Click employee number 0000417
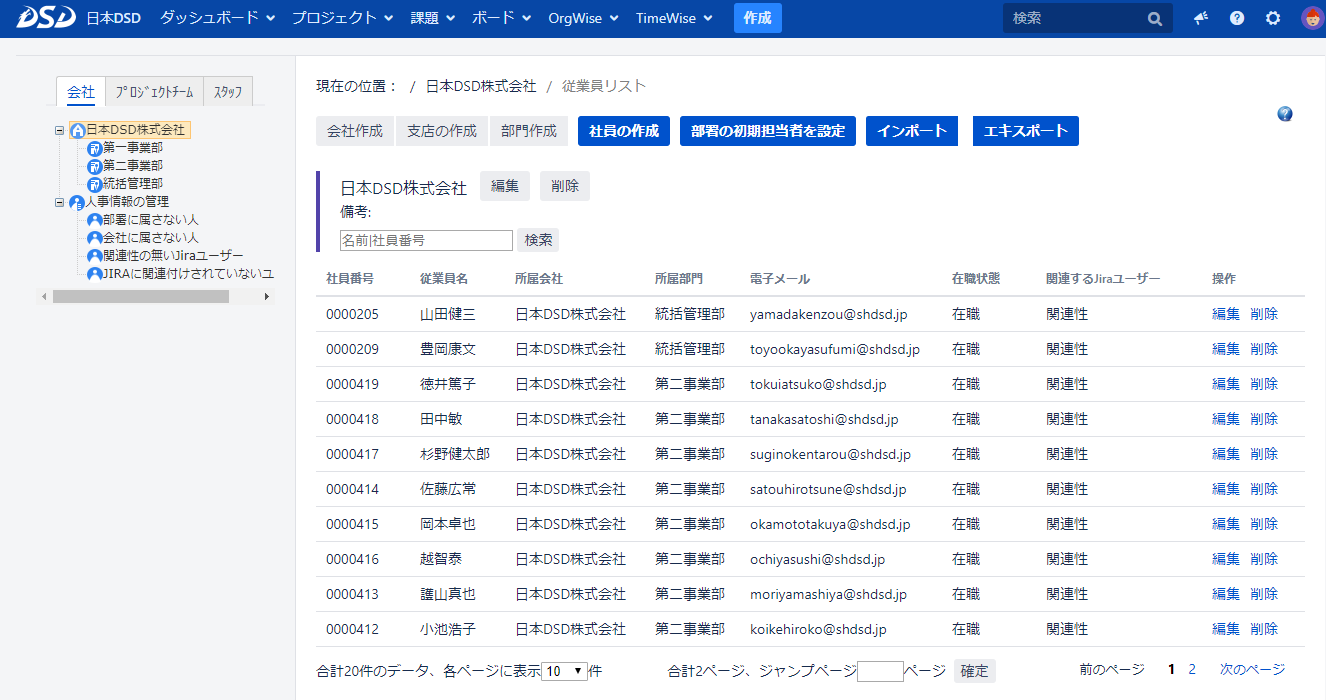Screen dimensions: 1326x700 point(353,454)
